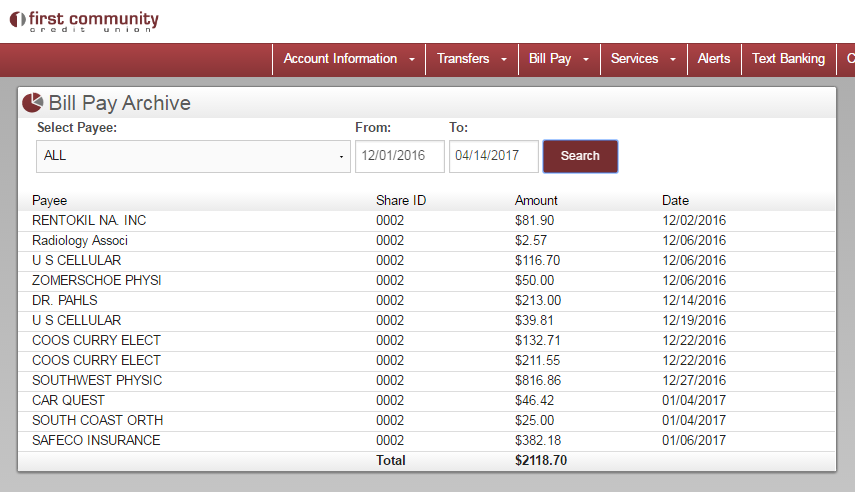Click the $211.55 COOS CURRY ELECT amount
Image resolution: width=855 pixels, height=492 pixels.
pyautogui.click(x=537, y=361)
